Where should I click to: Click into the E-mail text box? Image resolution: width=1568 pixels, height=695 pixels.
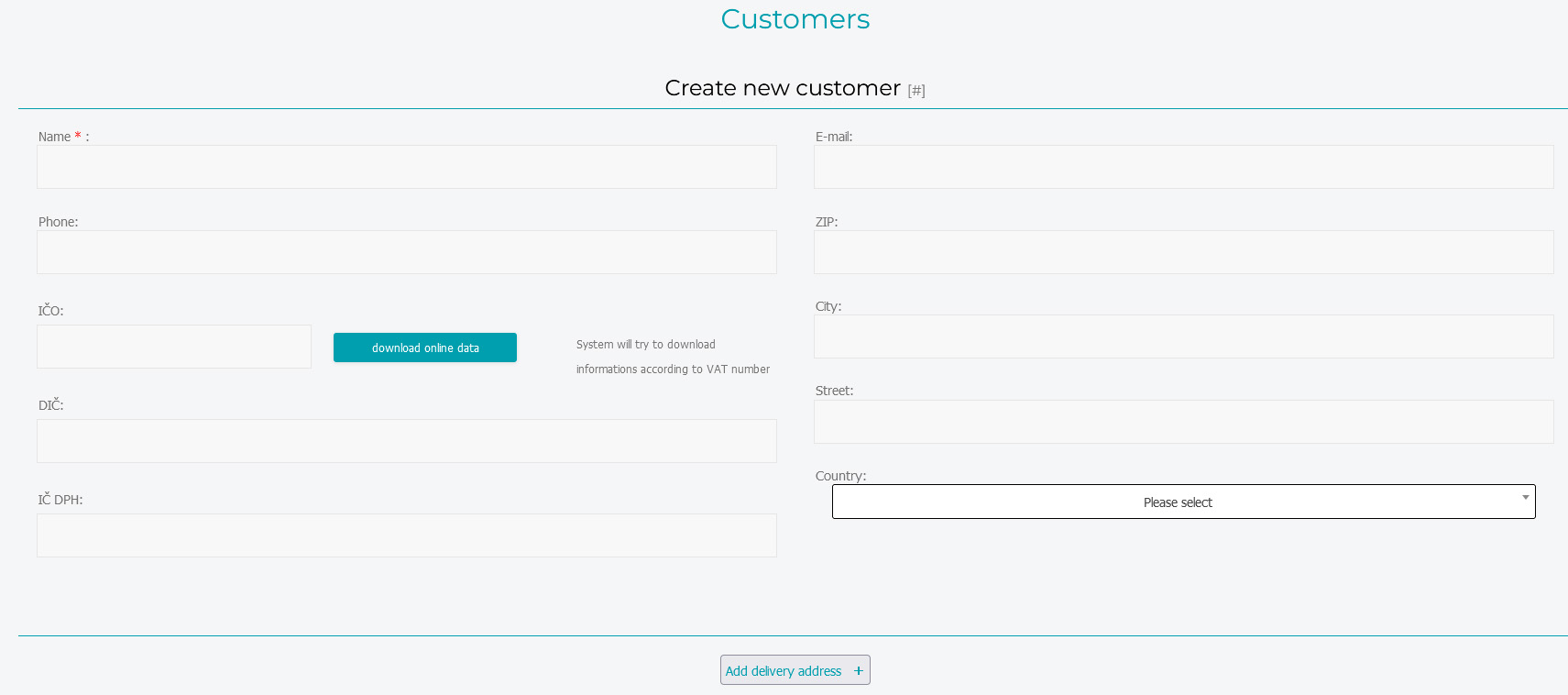[x=1183, y=167]
